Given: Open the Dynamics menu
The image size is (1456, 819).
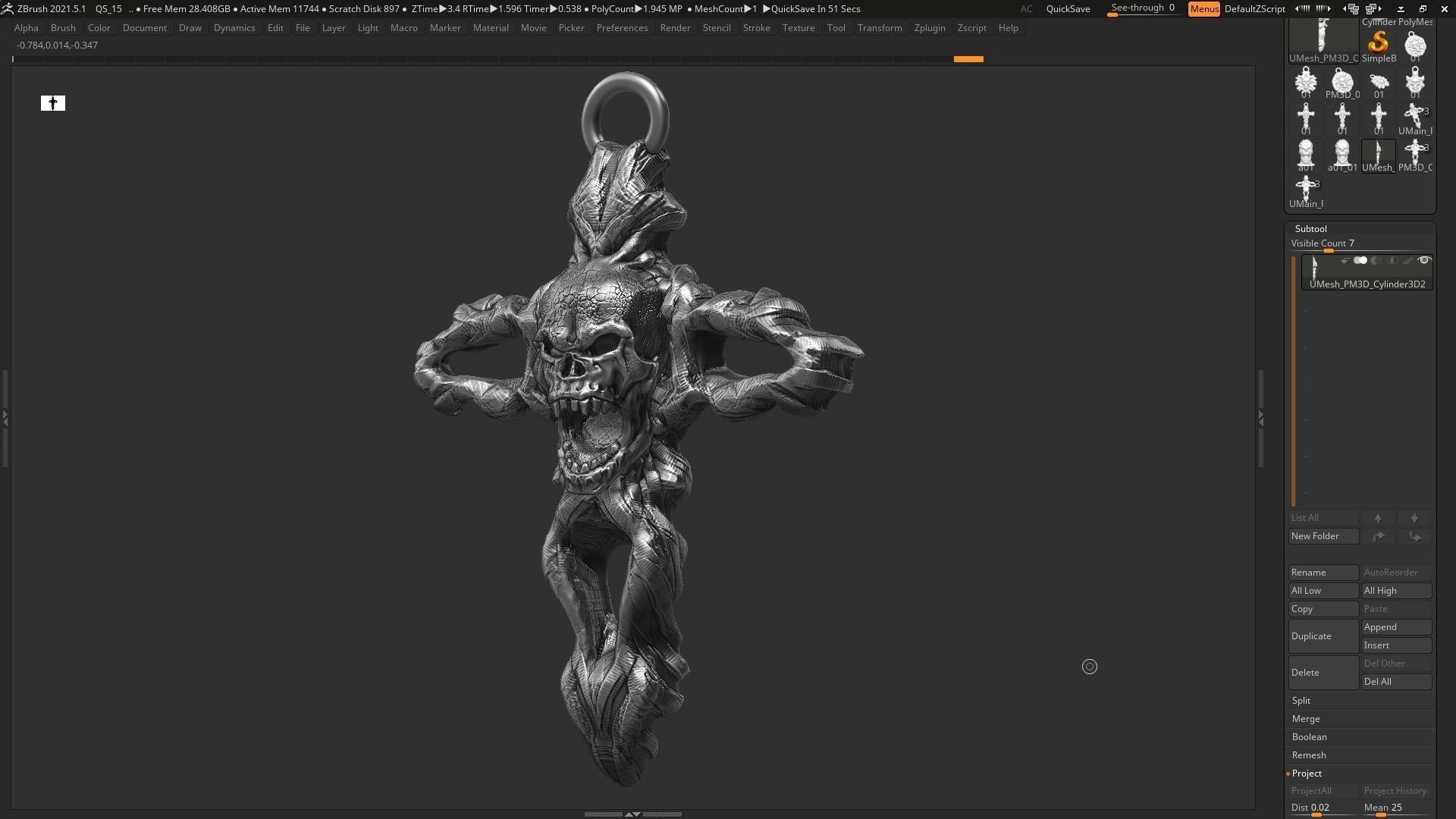Looking at the screenshot, I should pyautogui.click(x=234, y=28).
